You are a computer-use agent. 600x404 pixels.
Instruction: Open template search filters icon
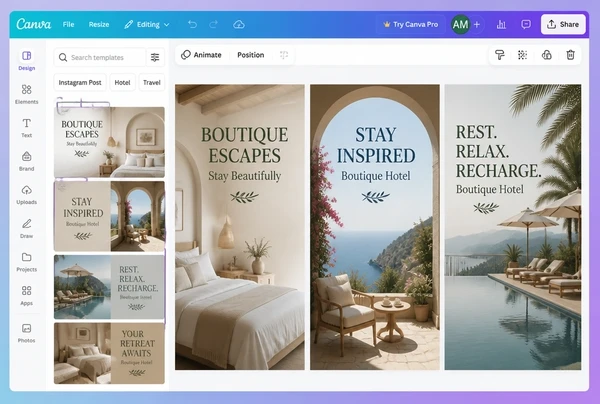tap(155, 57)
